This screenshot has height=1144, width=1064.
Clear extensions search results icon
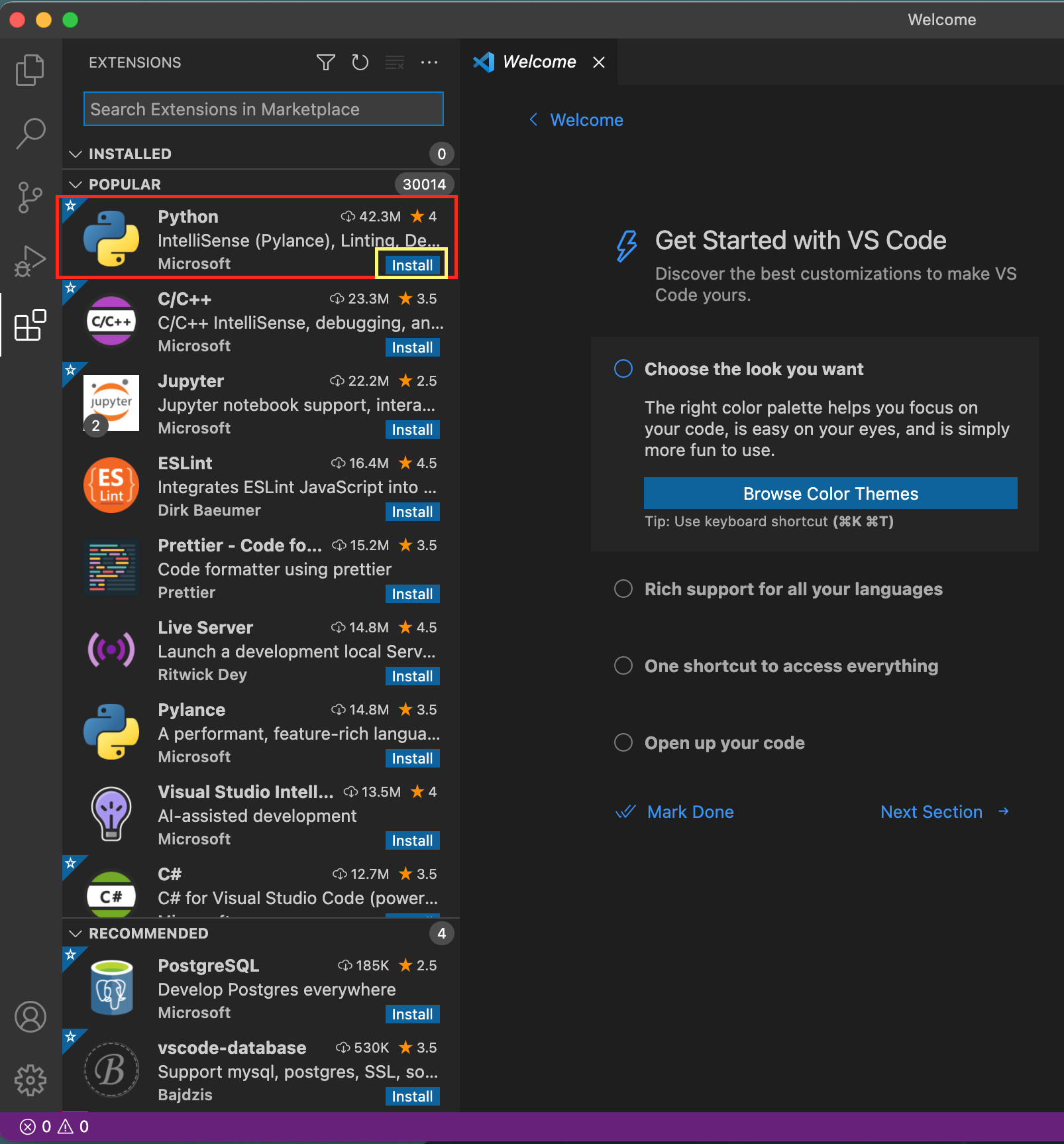point(395,62)
